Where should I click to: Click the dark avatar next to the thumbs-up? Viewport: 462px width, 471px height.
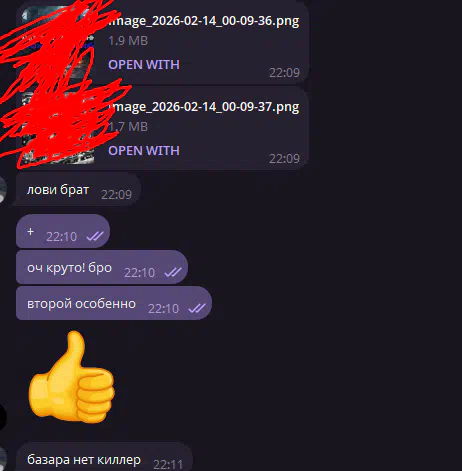coord(3,417)
